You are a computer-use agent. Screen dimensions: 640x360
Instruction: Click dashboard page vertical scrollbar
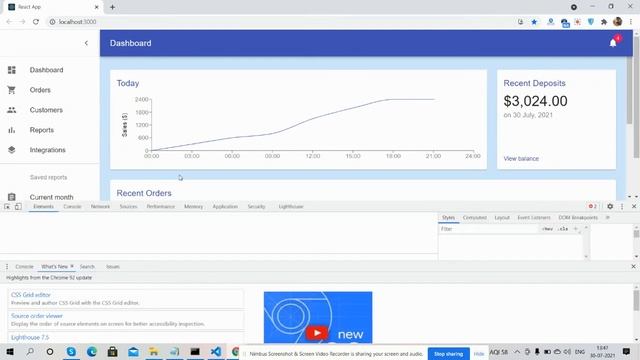pyautogui.click(x=636, y=98)
